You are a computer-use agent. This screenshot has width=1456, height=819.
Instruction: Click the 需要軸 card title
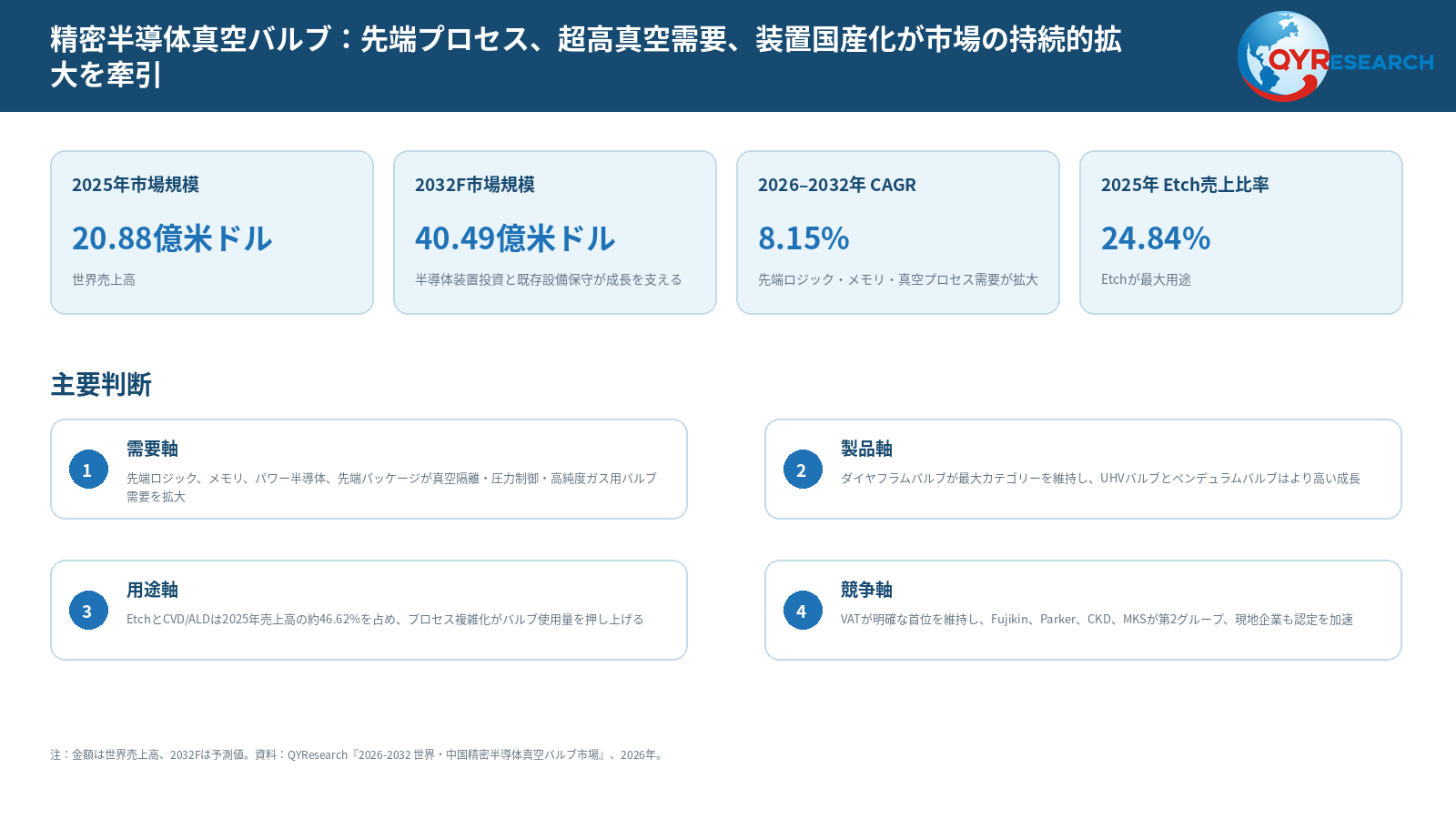point(152,449)
